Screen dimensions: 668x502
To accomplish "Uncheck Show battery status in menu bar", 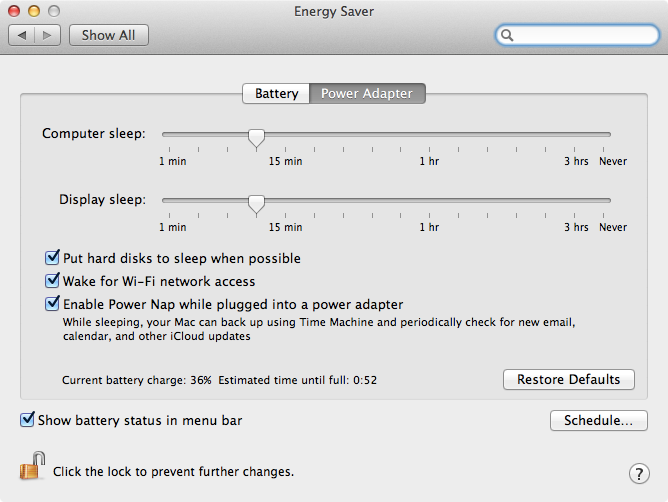I will pos(27,419).
